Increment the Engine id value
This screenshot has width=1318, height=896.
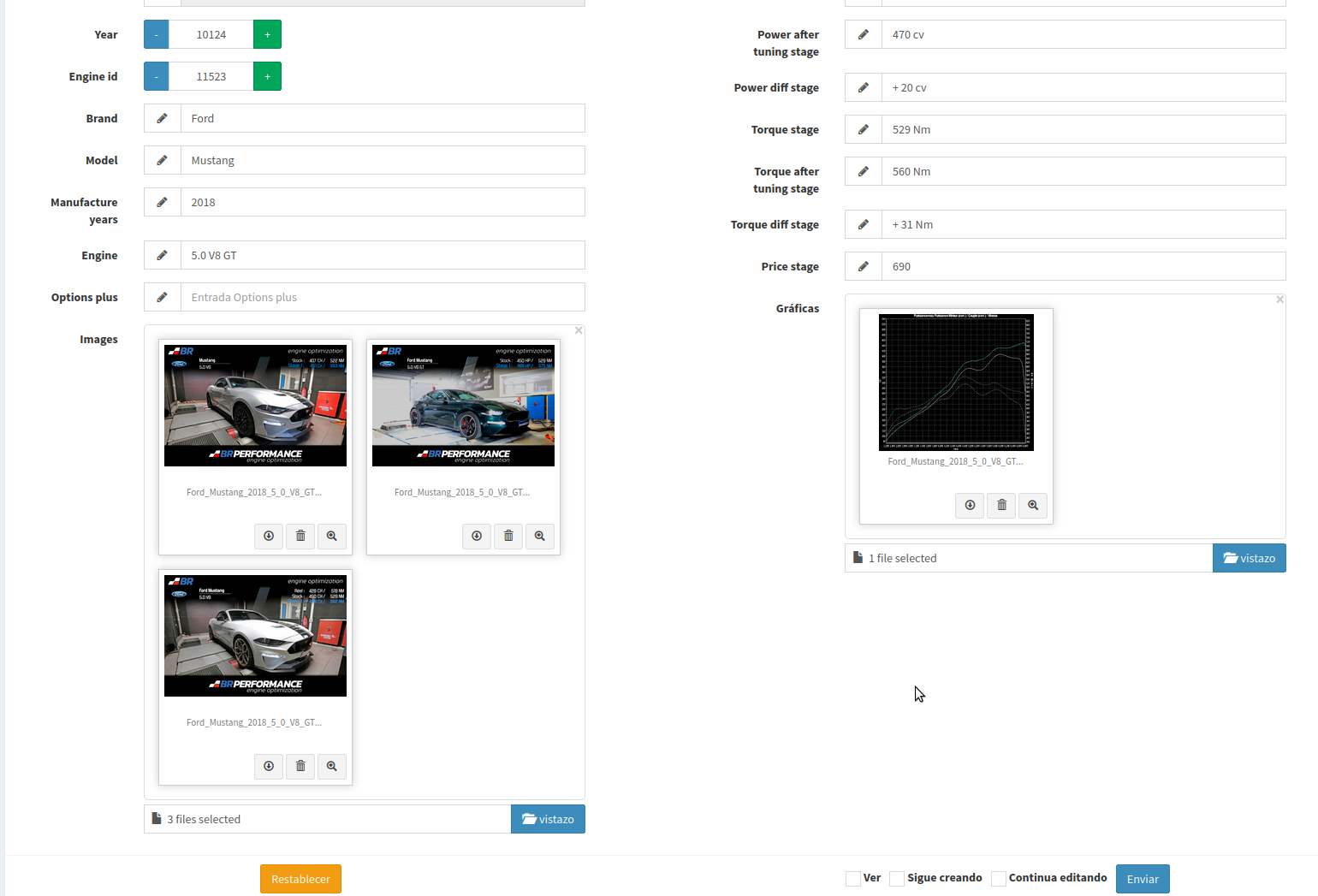[267, 76]
